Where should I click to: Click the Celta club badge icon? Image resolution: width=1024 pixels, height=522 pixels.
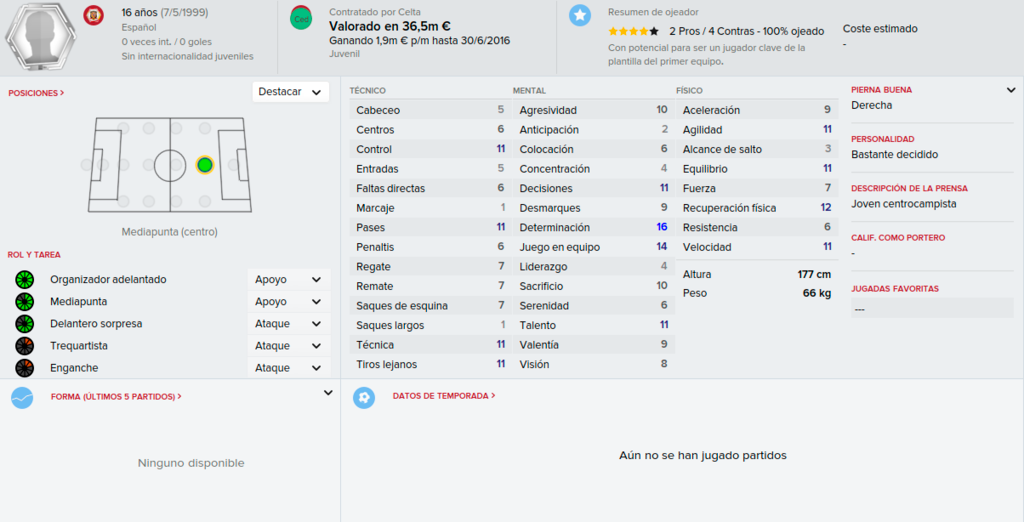301,18
